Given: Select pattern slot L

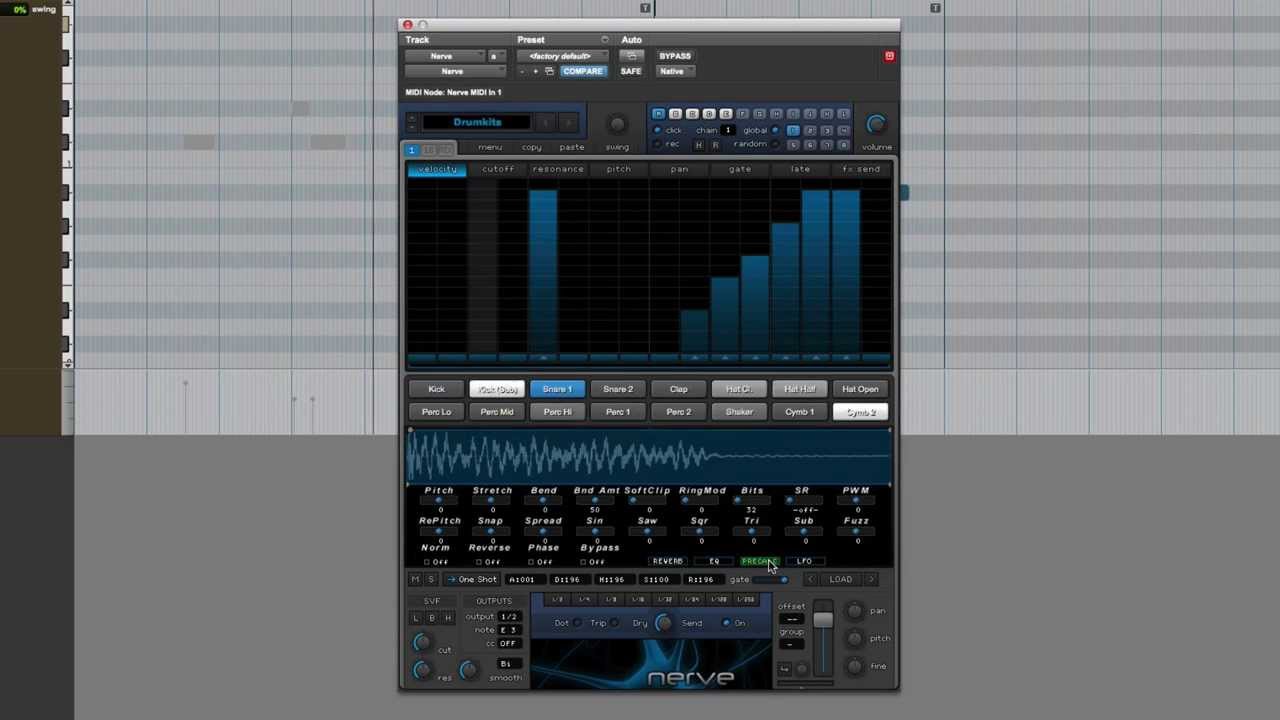Looking at the screenshot, I should [x=844, y=114].
